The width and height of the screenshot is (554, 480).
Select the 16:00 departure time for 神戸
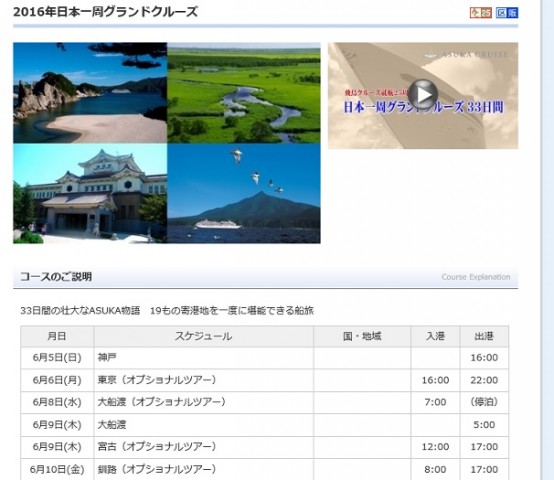pos(484,358)
